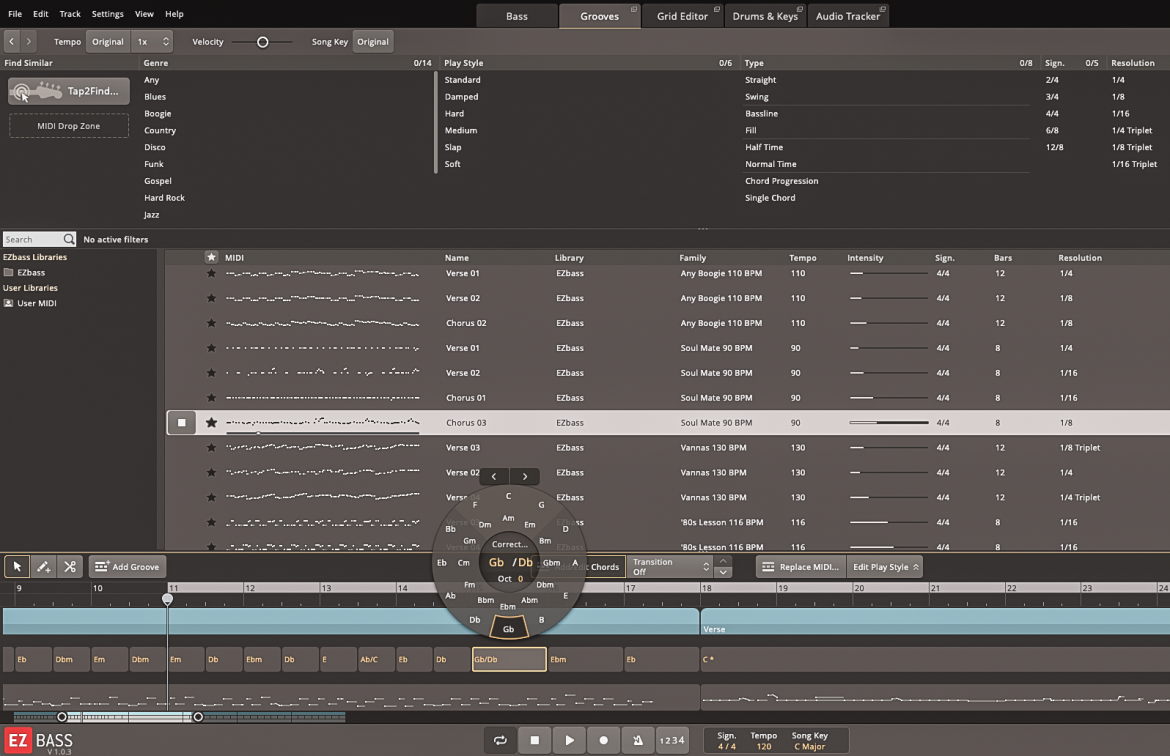Go forward with the right navigation arrow

(x=28, y=42)
